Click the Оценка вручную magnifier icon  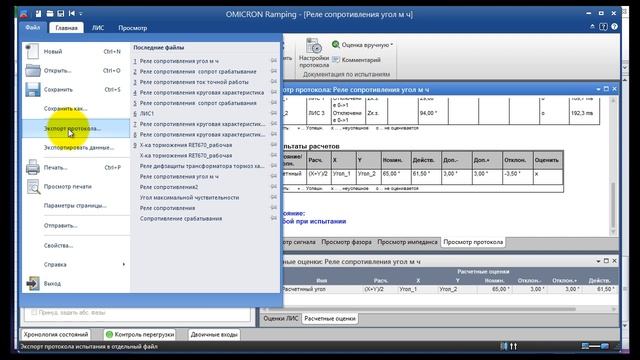click(336, 44)
